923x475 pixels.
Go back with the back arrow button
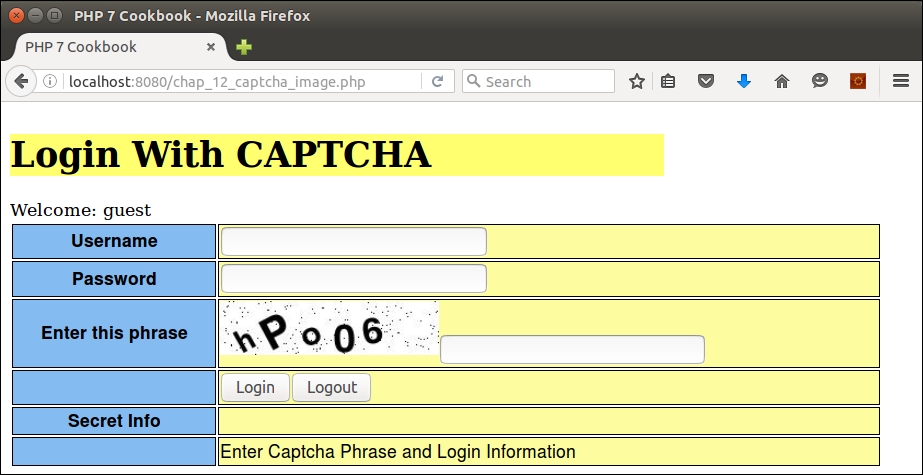(21, 81)
